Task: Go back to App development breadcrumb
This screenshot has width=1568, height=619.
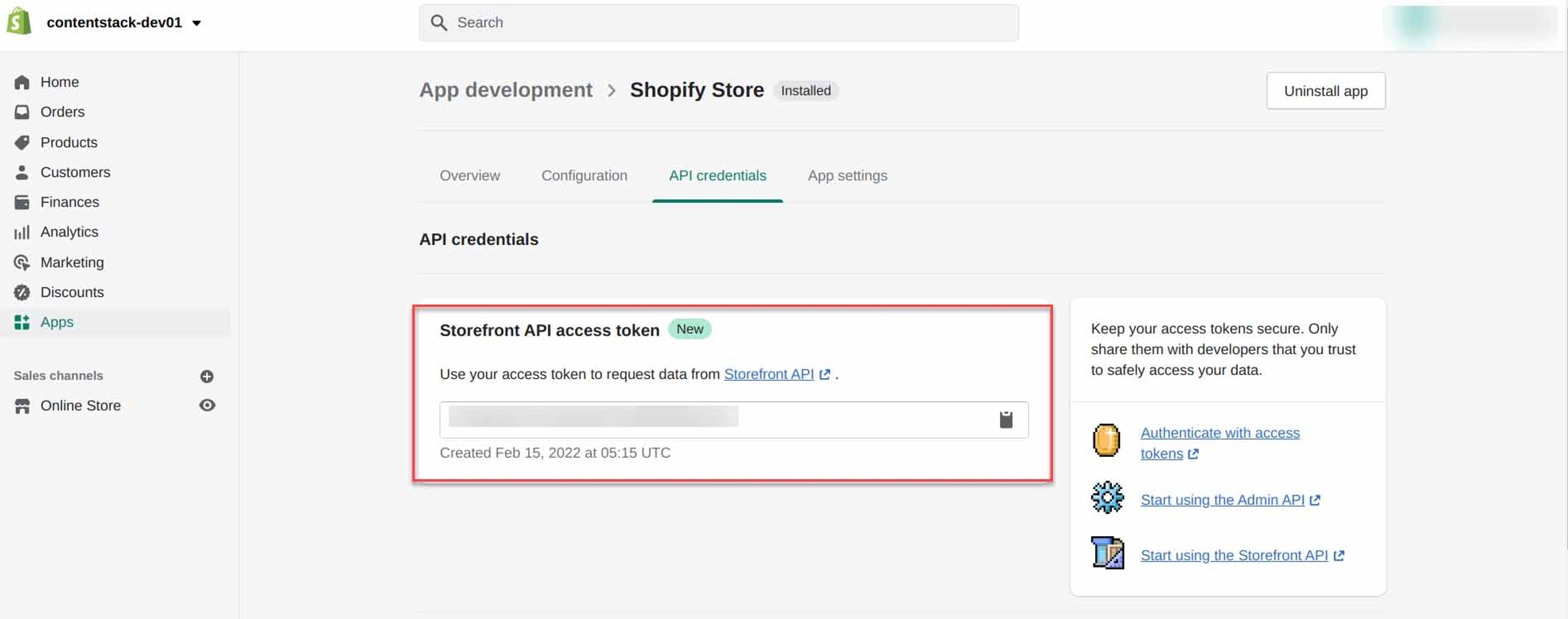Action: [x=505, y=90]
